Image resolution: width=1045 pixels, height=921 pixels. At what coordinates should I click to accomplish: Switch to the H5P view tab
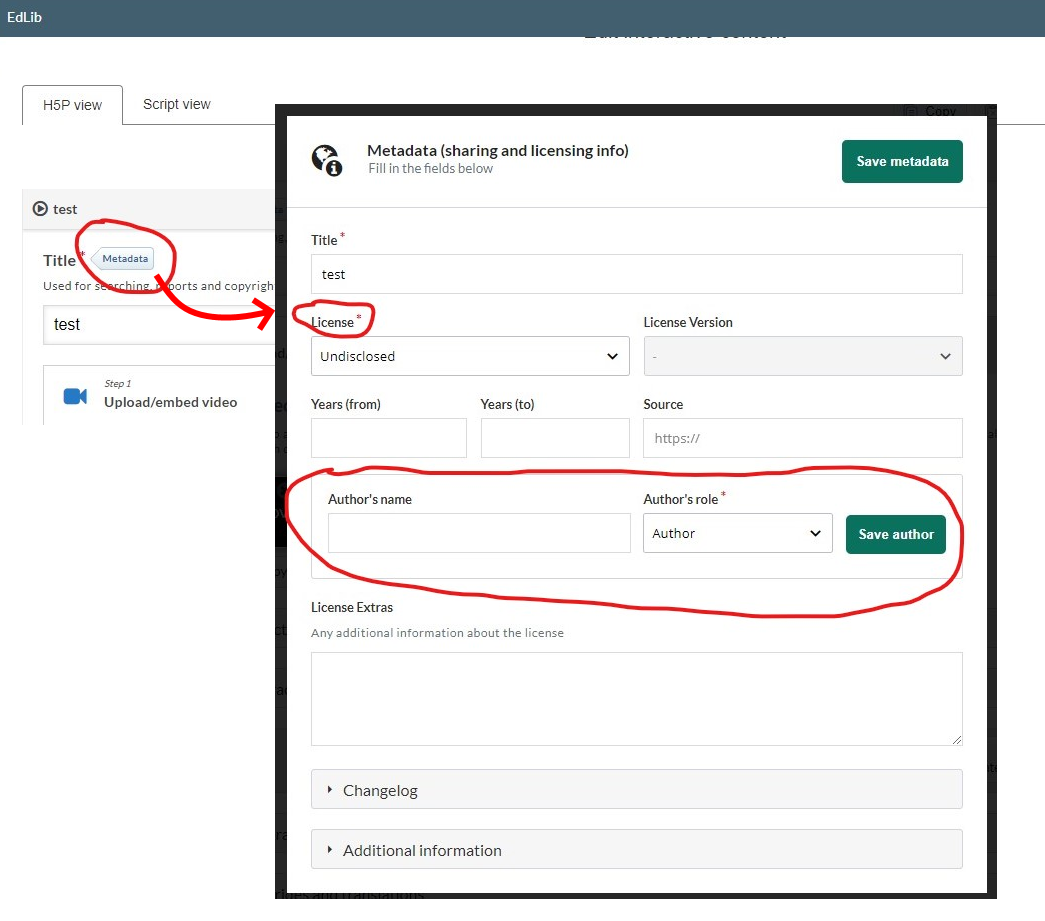point(72,105)
